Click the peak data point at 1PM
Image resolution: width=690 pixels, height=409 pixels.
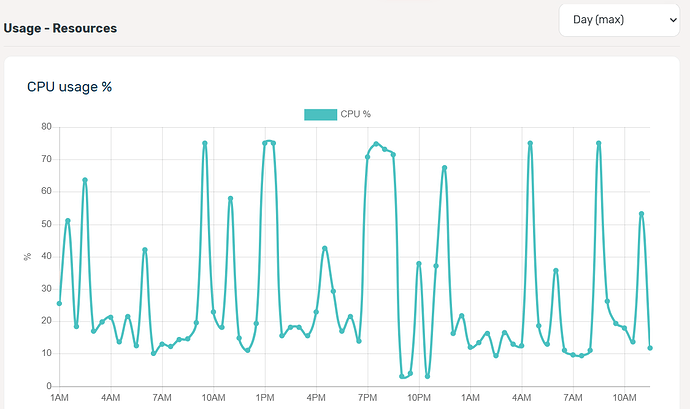coord(265,143)
